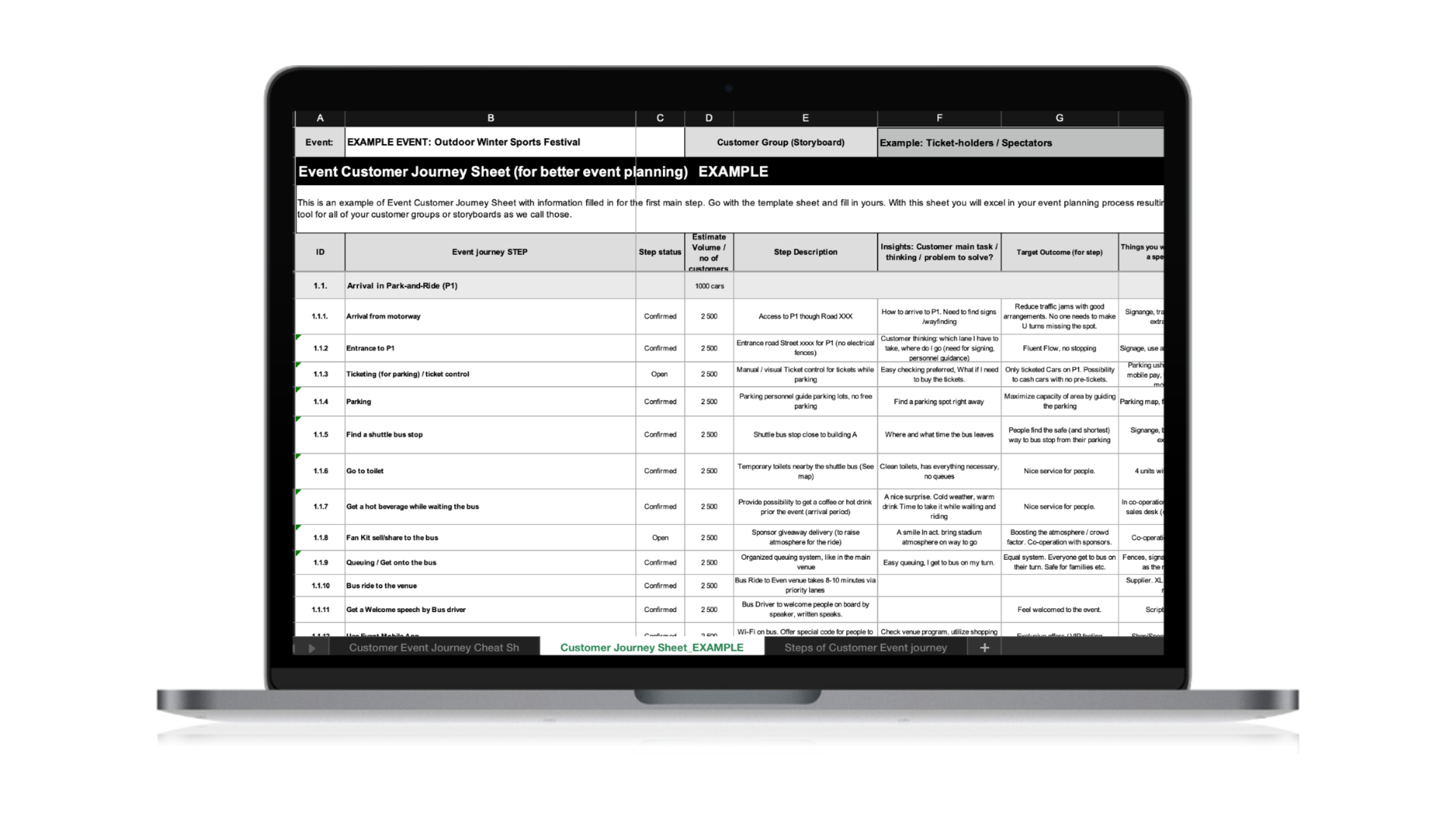Click 'Queuing / Get onto the bus' cell
This screenshot has height=819, width=1456.
point(491,563)
